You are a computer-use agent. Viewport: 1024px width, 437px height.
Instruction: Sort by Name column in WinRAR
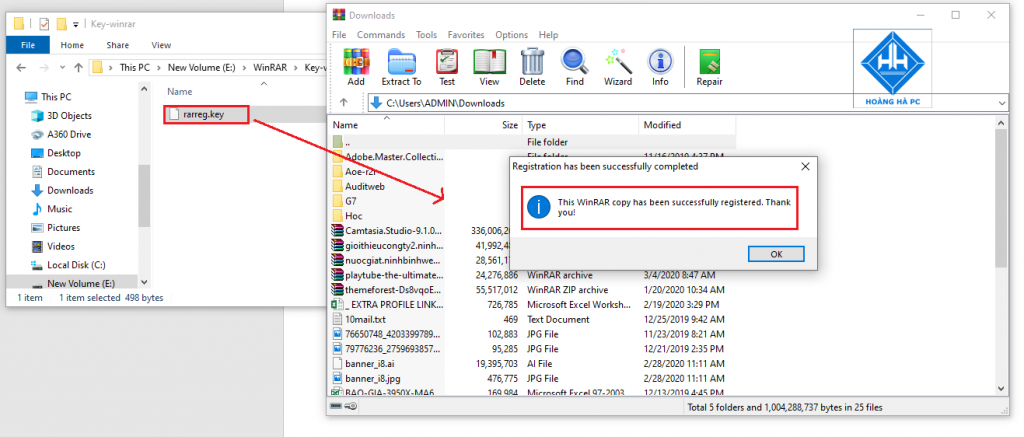tap(386, 125)
